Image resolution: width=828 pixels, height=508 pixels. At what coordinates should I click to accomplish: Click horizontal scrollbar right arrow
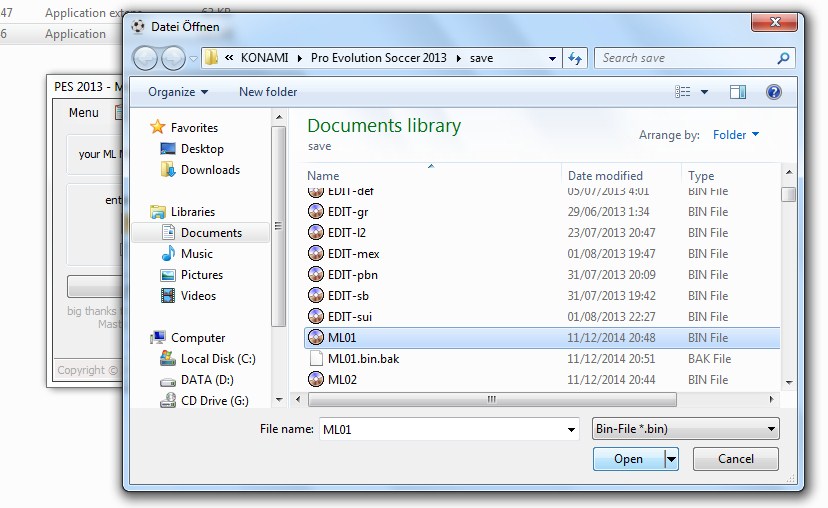coord(771,400)
